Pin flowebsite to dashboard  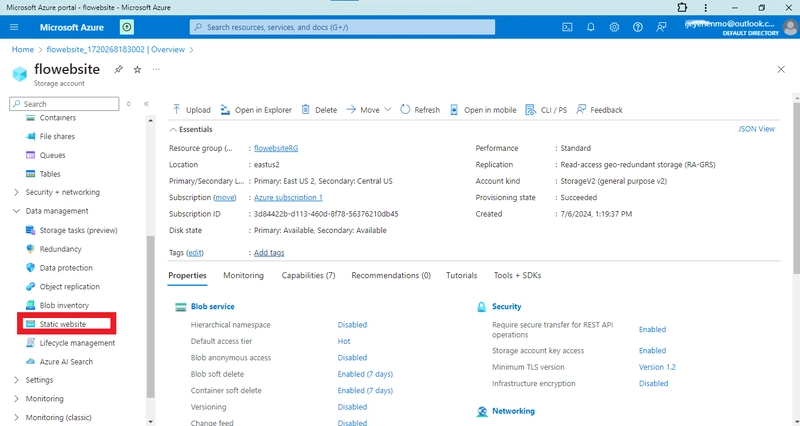pos(118,69)
